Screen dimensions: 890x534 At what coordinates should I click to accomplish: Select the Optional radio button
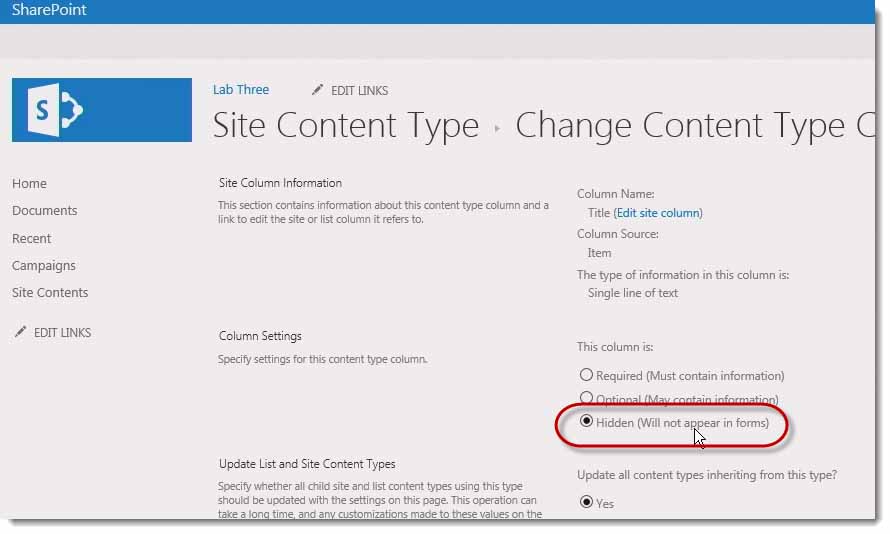tap(586, 398)
